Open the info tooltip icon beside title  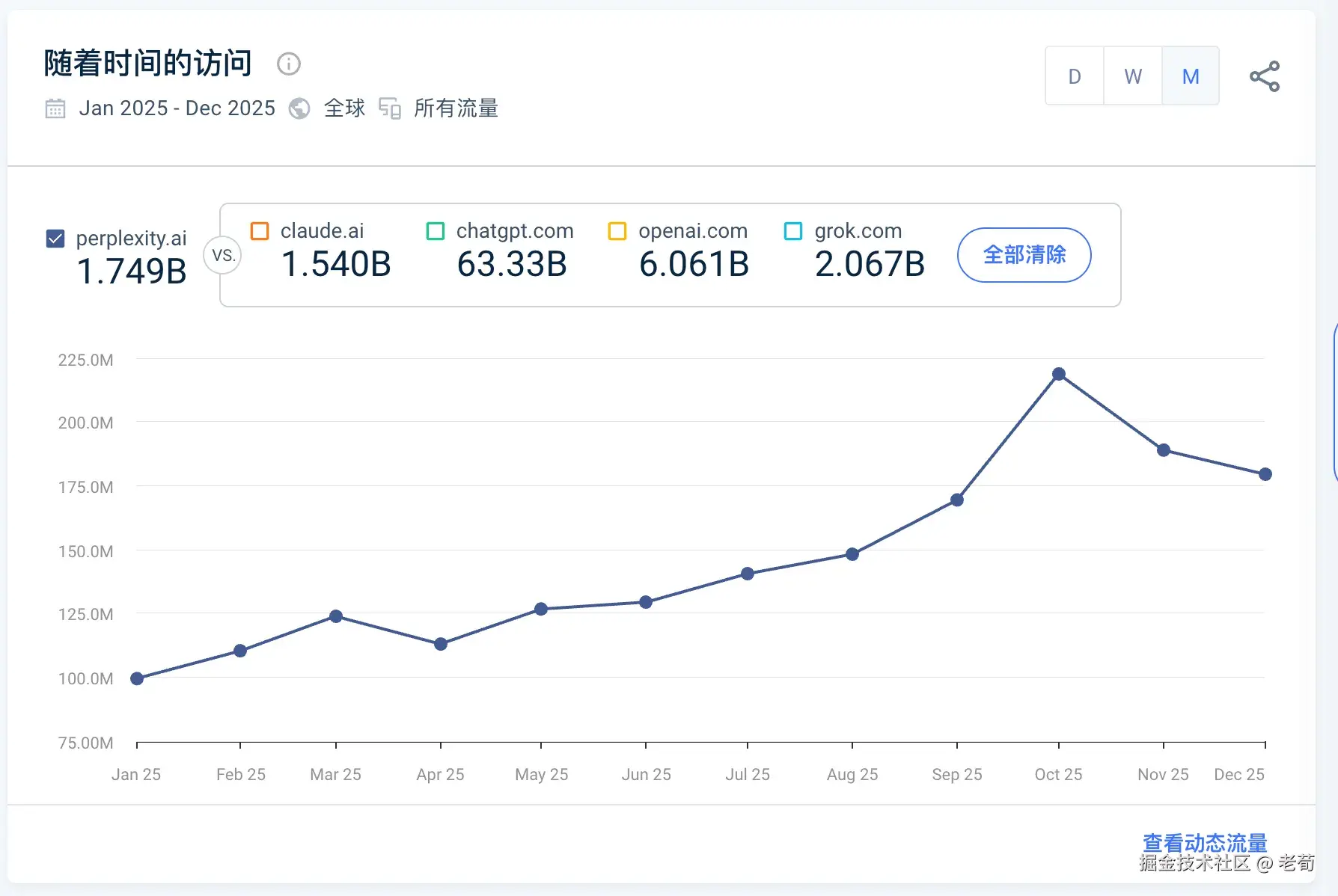click(289, 64)
